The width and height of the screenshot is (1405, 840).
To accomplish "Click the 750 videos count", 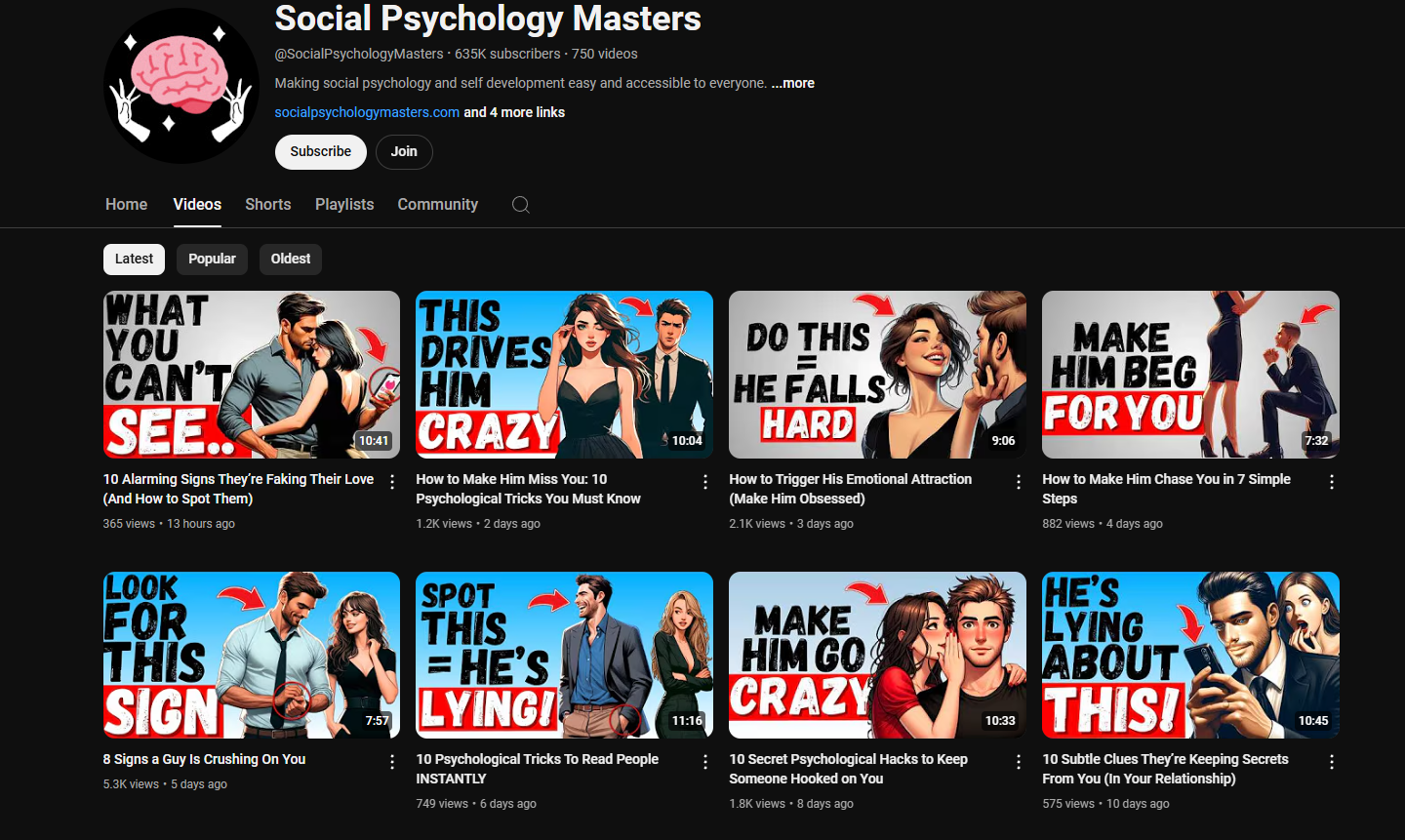I will pyautogui.click(x=605, y=54).
